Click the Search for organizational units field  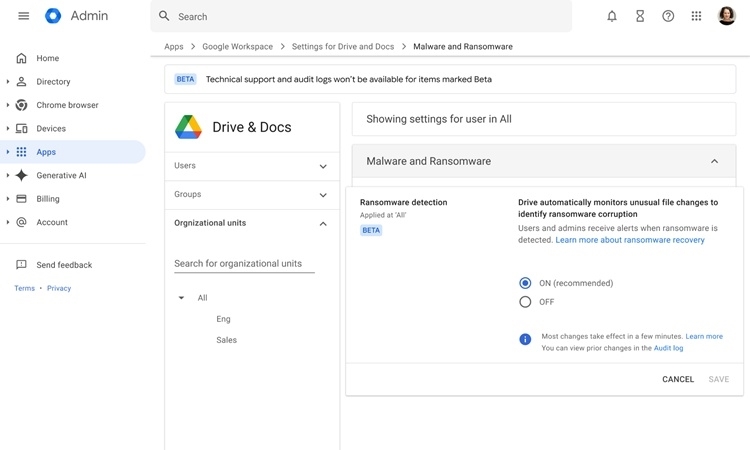(x=244, y=264)
